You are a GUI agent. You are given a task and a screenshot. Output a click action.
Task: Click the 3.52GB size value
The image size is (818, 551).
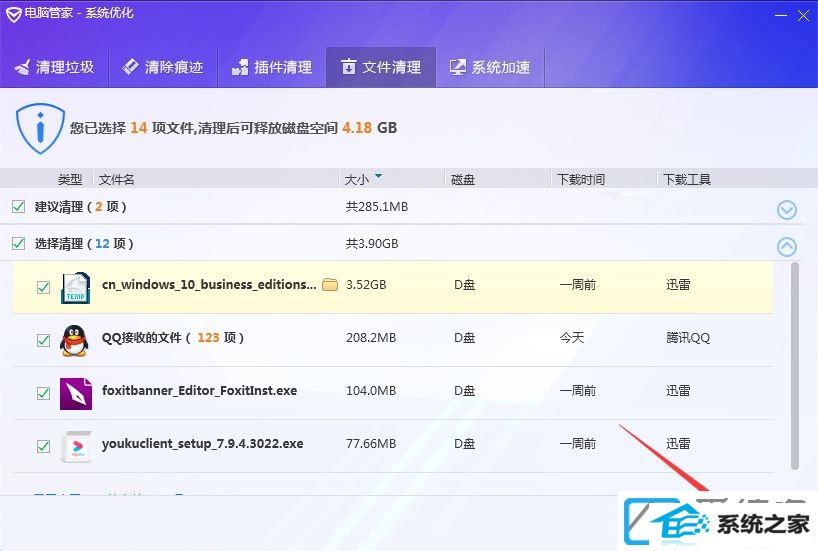pyautogui.click(x=366, y=285)
